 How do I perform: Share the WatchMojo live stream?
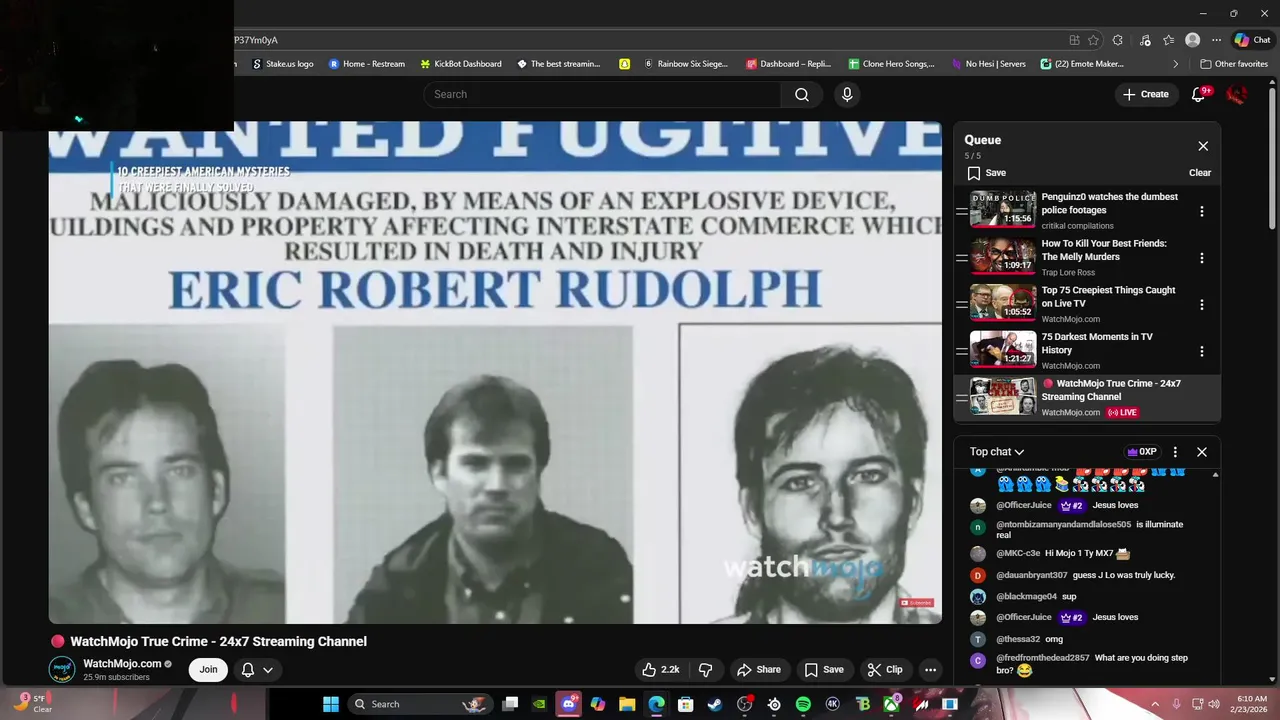point(759,670)
